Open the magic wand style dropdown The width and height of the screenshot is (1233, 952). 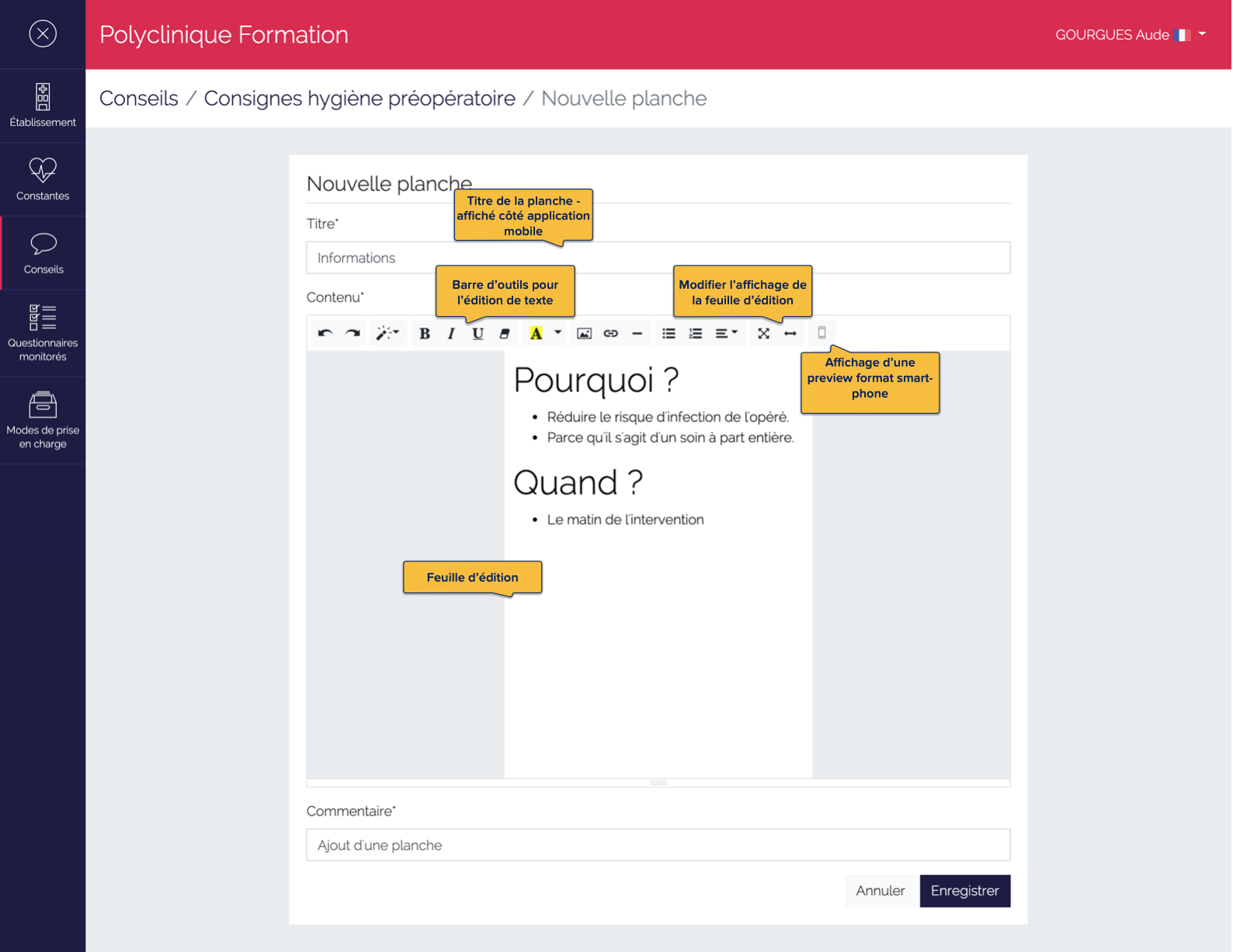point(387,334)
